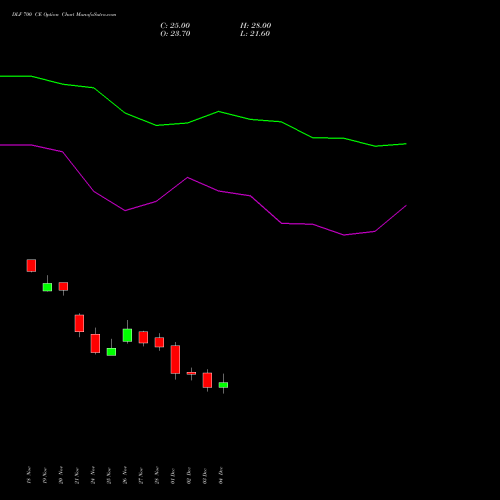Click the 03 Dec date axis label
This screenshot has height=500, width=500.
(205, 475)
